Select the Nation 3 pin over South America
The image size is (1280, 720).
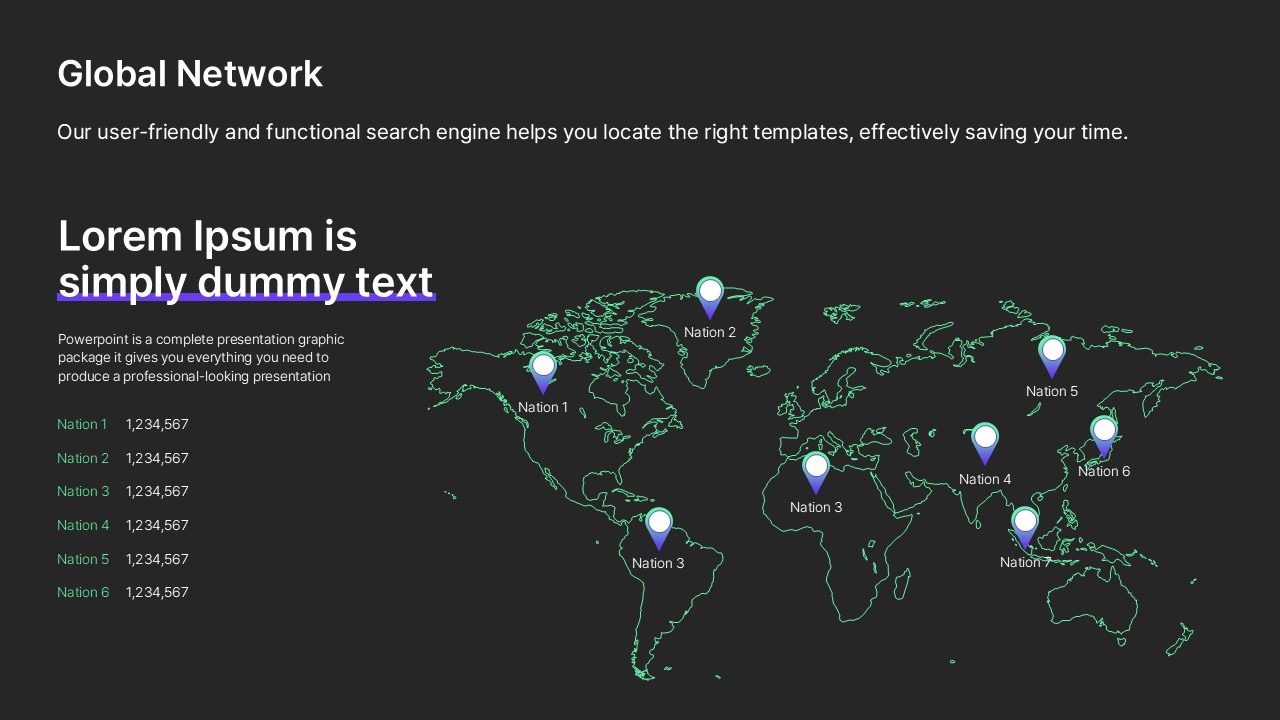point(658,526)
